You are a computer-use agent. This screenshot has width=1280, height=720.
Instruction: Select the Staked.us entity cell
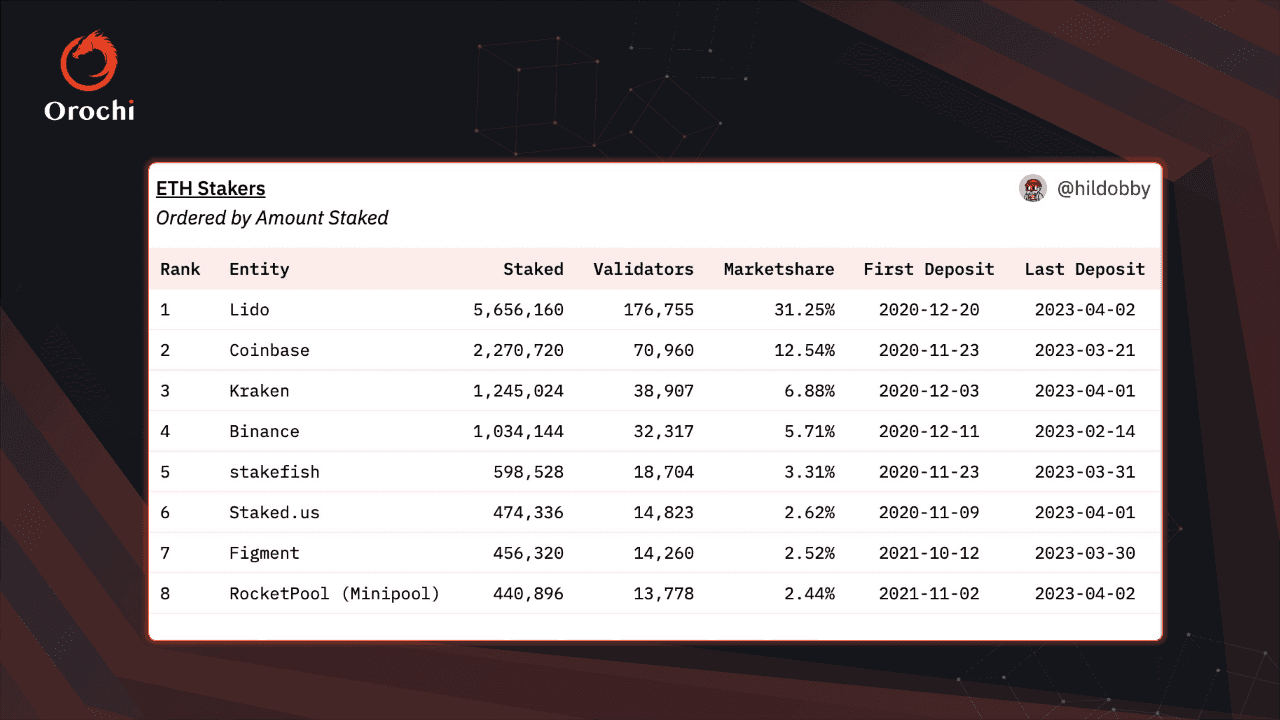(274, 513)
